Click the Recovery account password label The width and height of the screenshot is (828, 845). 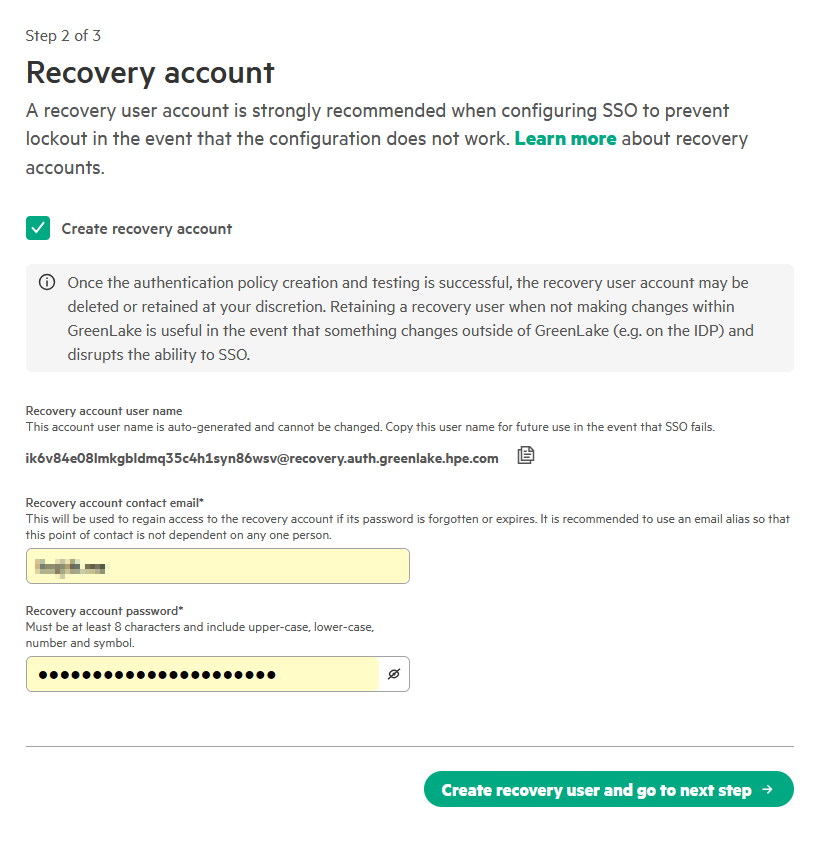[x=104, y=611]
